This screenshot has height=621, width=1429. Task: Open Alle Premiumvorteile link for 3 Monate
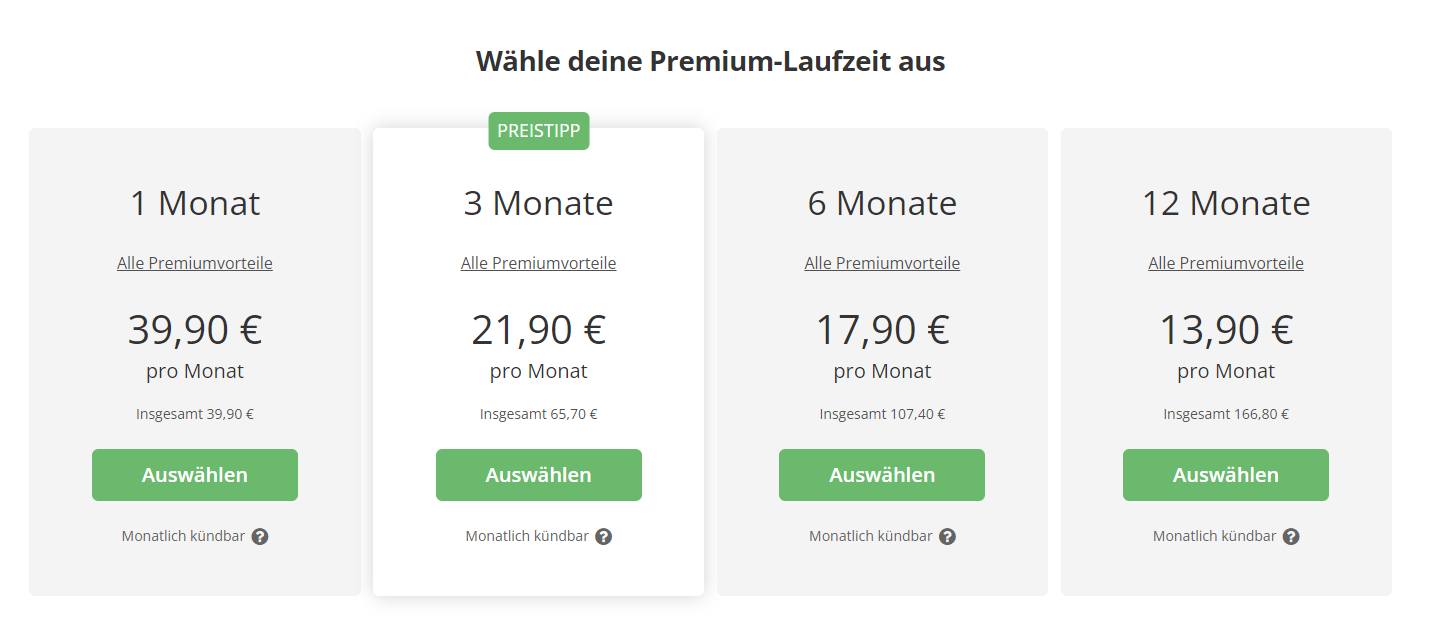click(538, 263)
